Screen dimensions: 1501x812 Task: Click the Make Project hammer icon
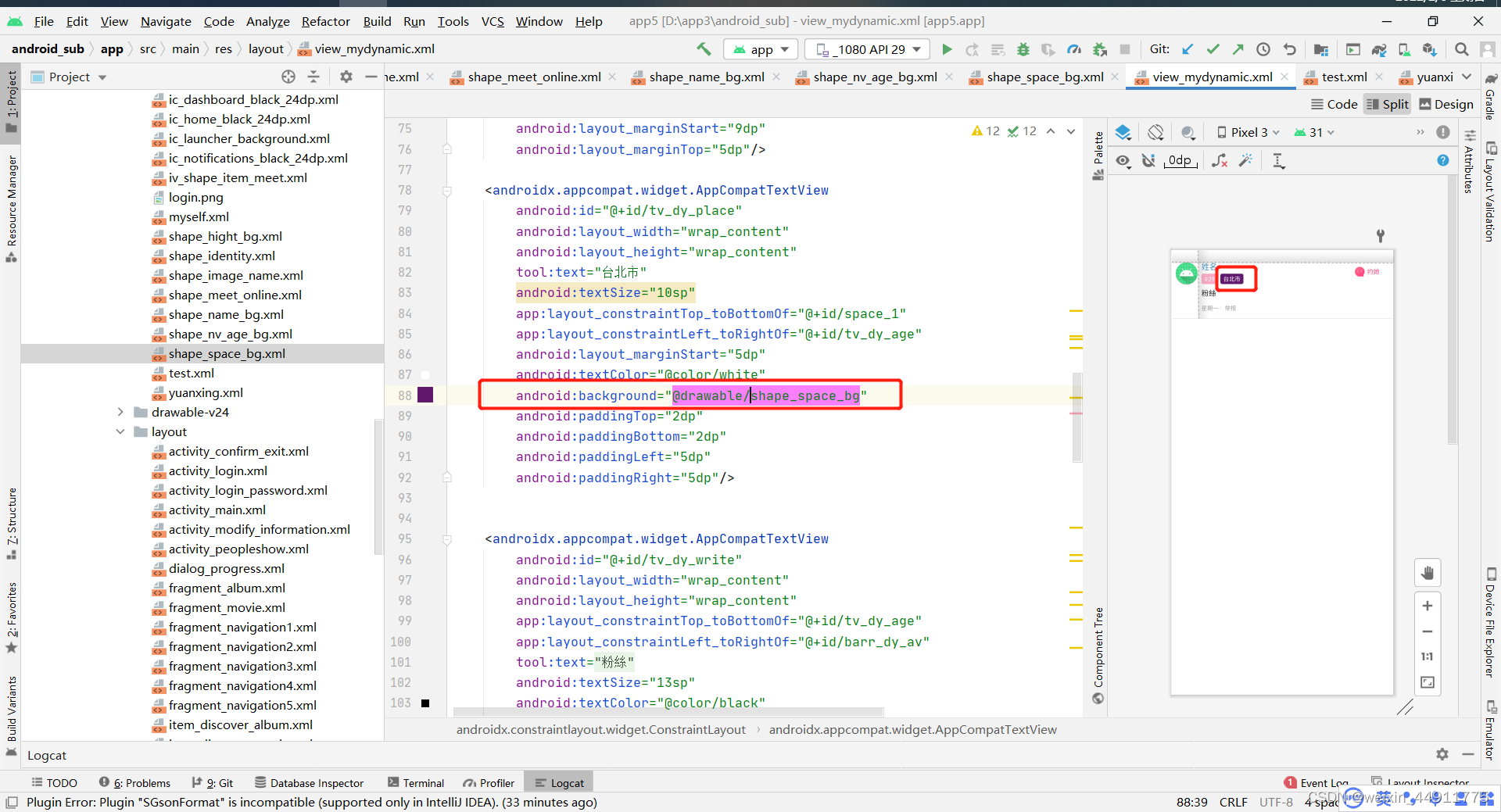coord(704,49)
